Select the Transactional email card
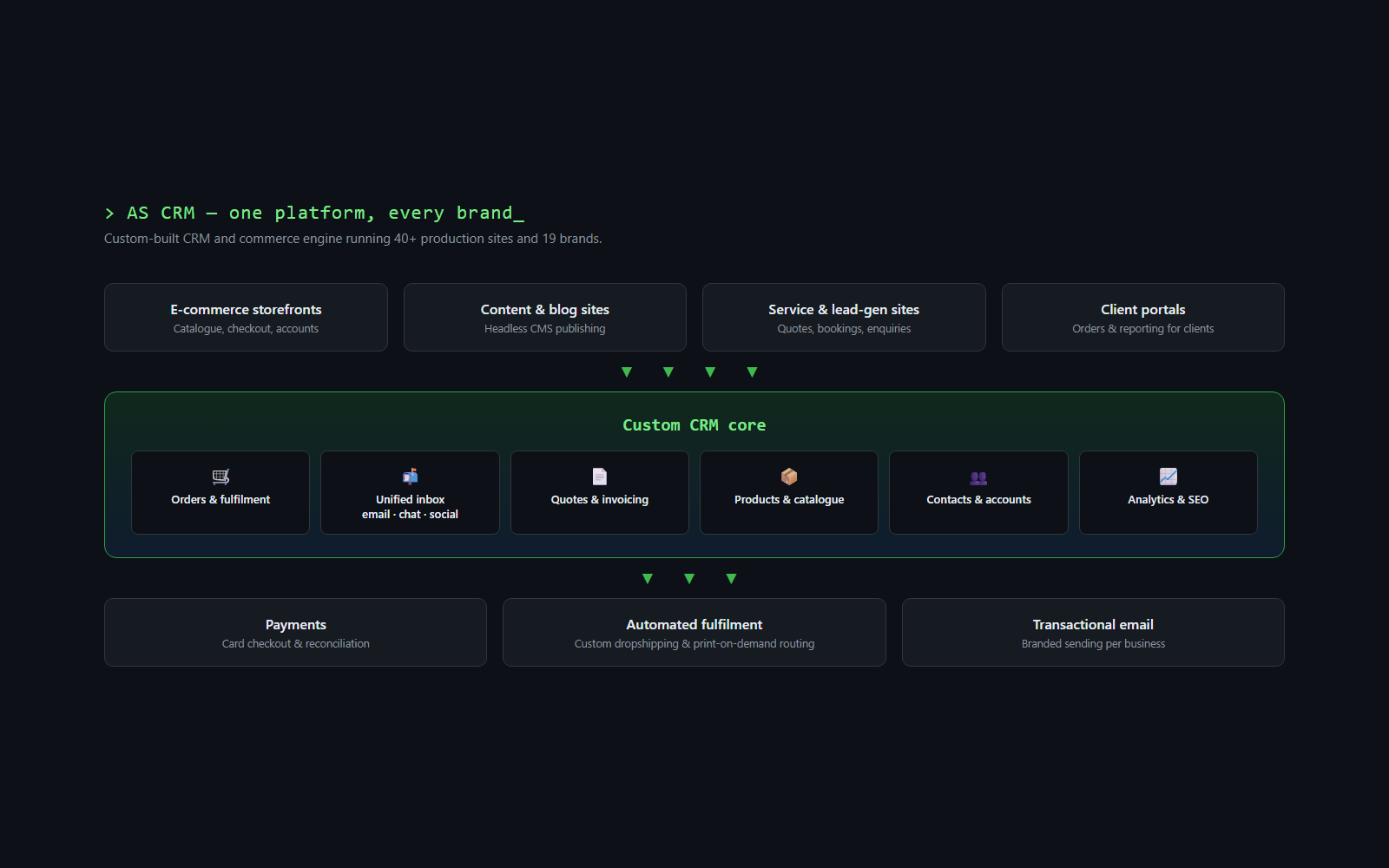This screenshot has width=1389, height=868. (x=1093, y=633)
